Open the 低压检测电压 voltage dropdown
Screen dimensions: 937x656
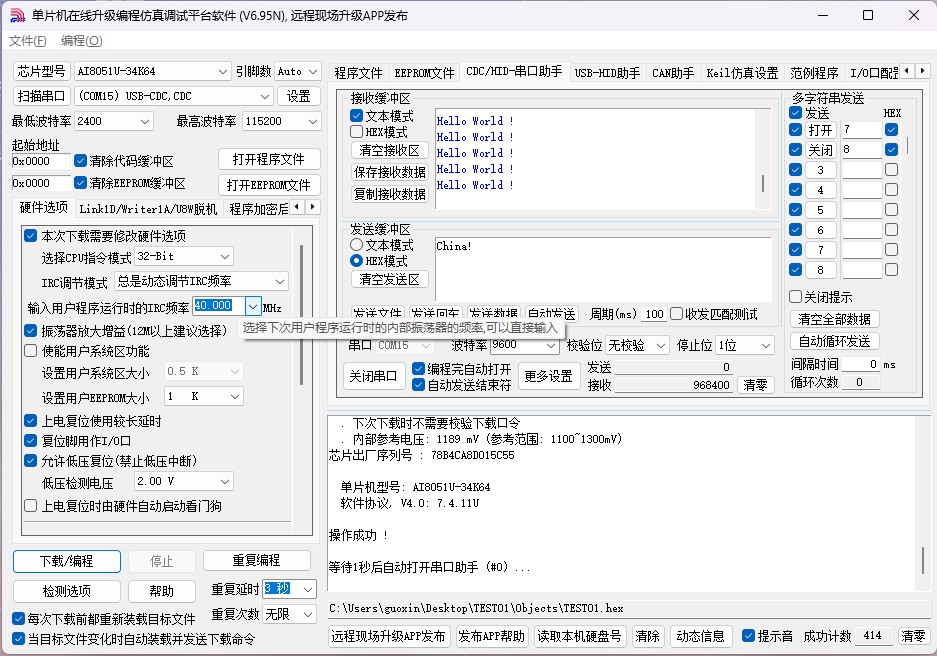point(224,482)
